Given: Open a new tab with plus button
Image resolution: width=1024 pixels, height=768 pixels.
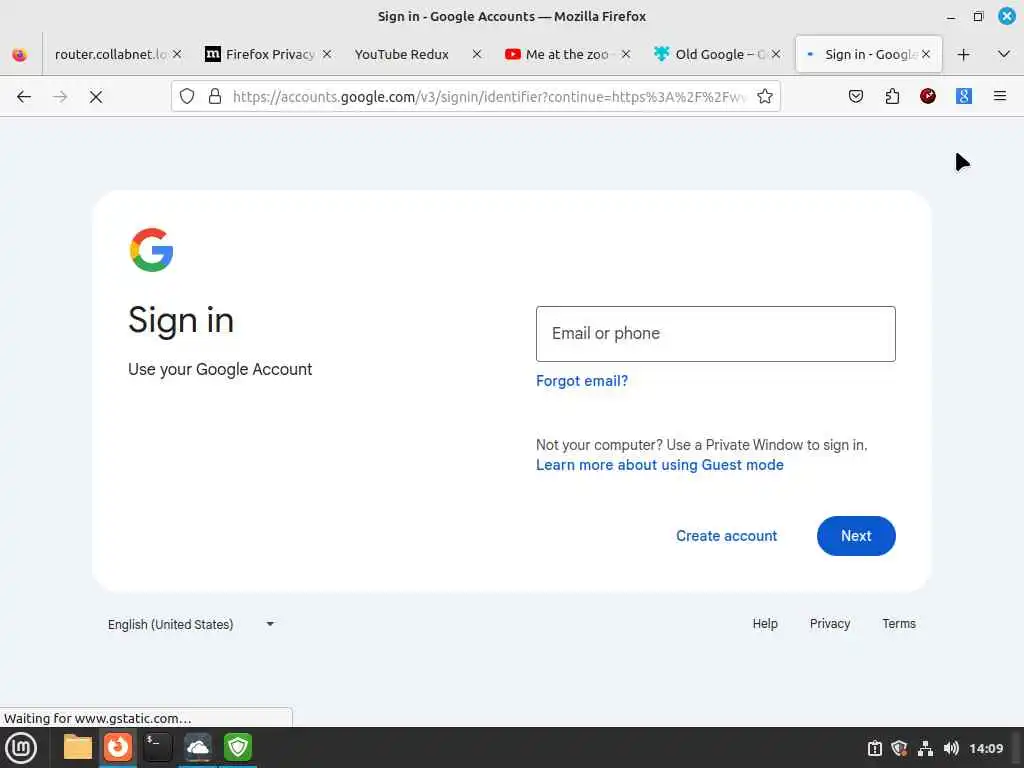Looking at the screenshot, I should 963,55.
